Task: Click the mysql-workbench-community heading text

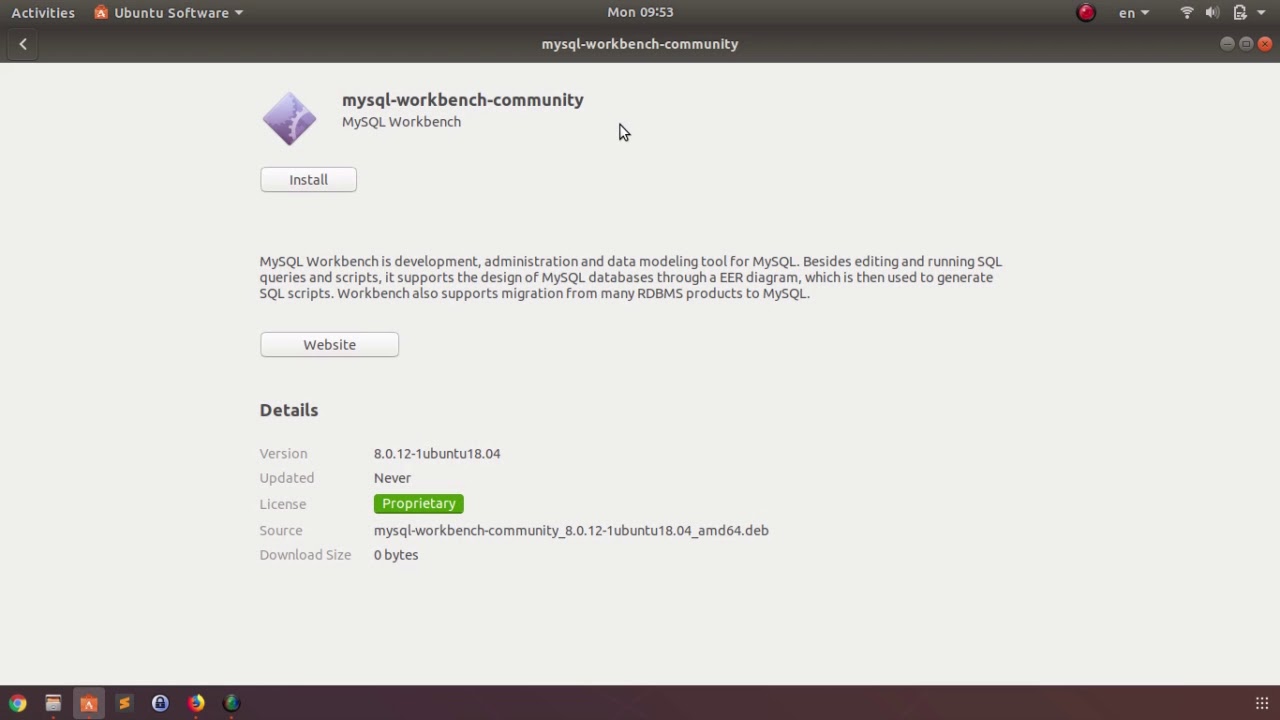Action: [463, 100]
